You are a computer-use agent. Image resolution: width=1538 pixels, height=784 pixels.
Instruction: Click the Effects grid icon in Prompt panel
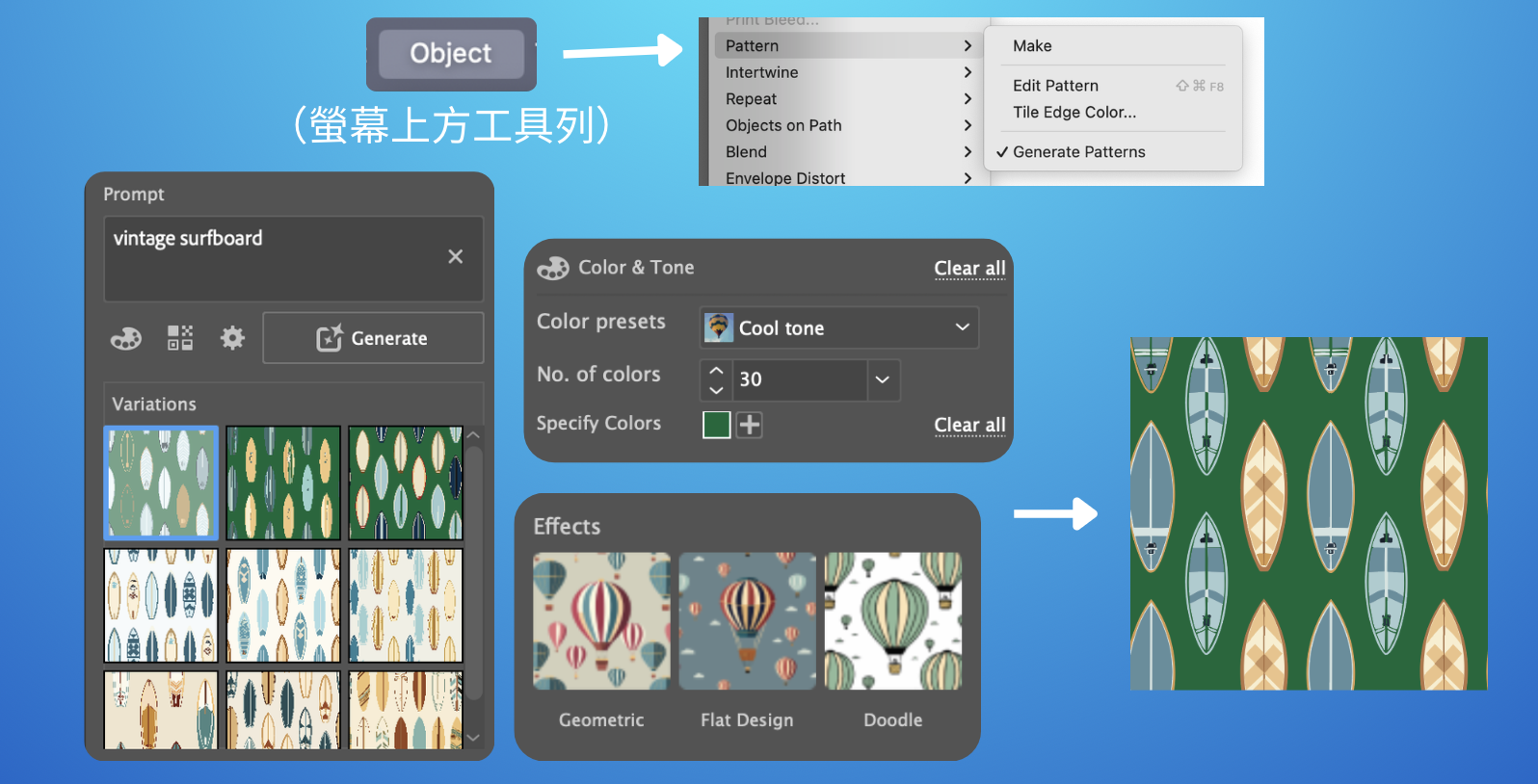pyautogui.click(x=180, y=338)
